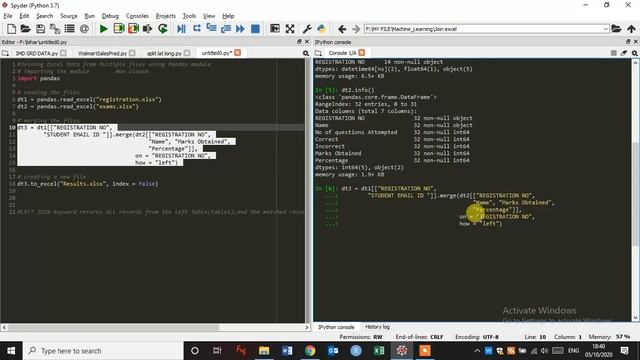Browse for a working directory
This screenshot has width=640, height=360.
click(x=616, y=29)
